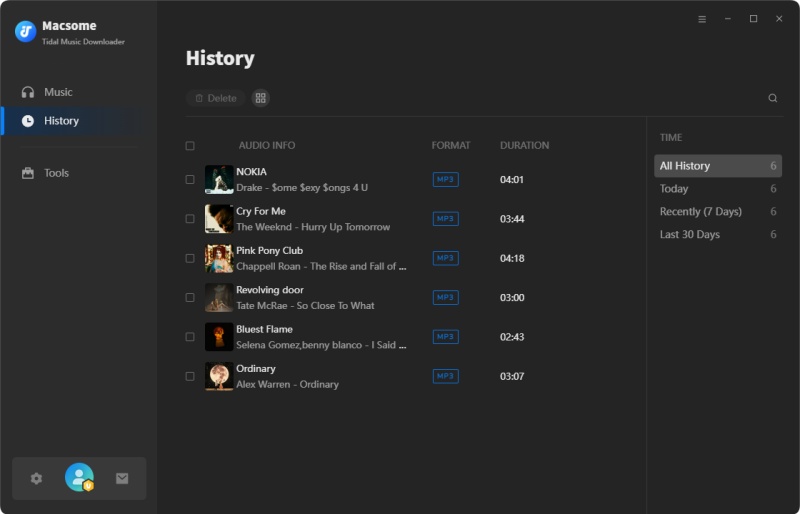Open the user account avatar

click(x=79, y=477)
